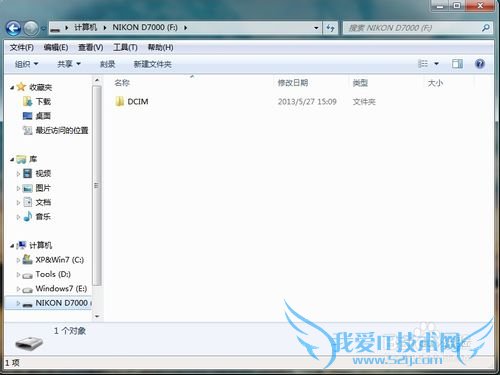
Task: Open the address bar history dropdown
Action: (x=316, y=28)
